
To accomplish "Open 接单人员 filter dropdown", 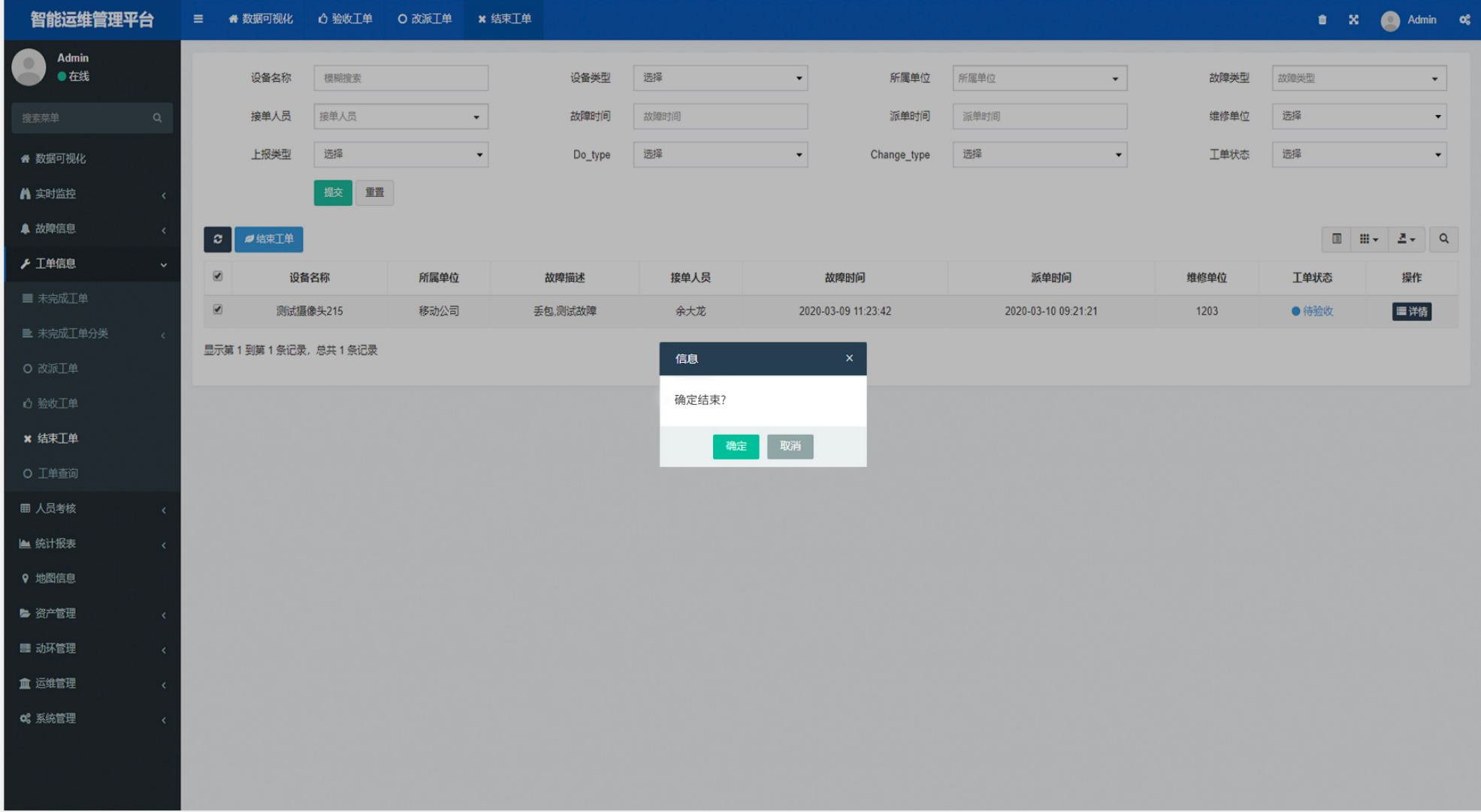I will coord(400,116).
